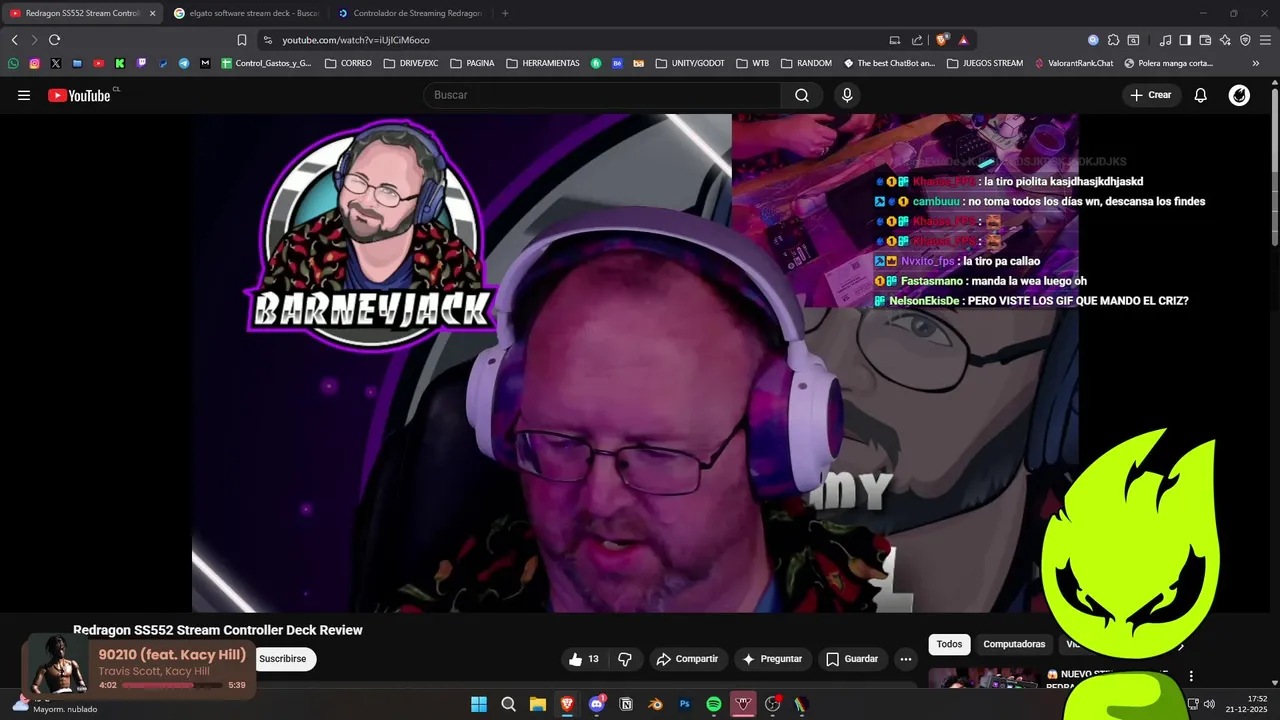Image resolution: width=1280 pixels, height=720 pixels.
Task: Like the video with thumbs up
Action: [x=583, y=659]
